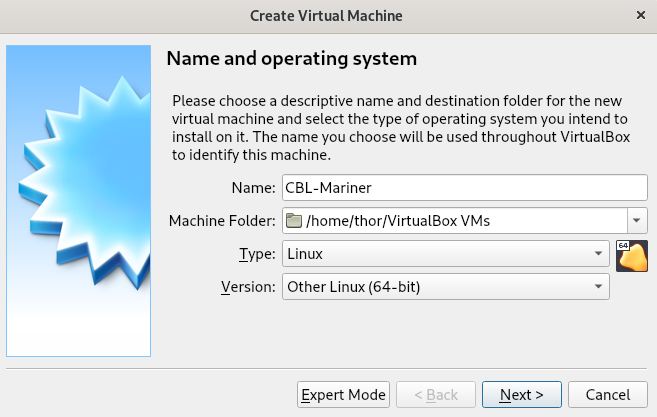
Task: Click the Name and operating system heading
Action: 292,58
